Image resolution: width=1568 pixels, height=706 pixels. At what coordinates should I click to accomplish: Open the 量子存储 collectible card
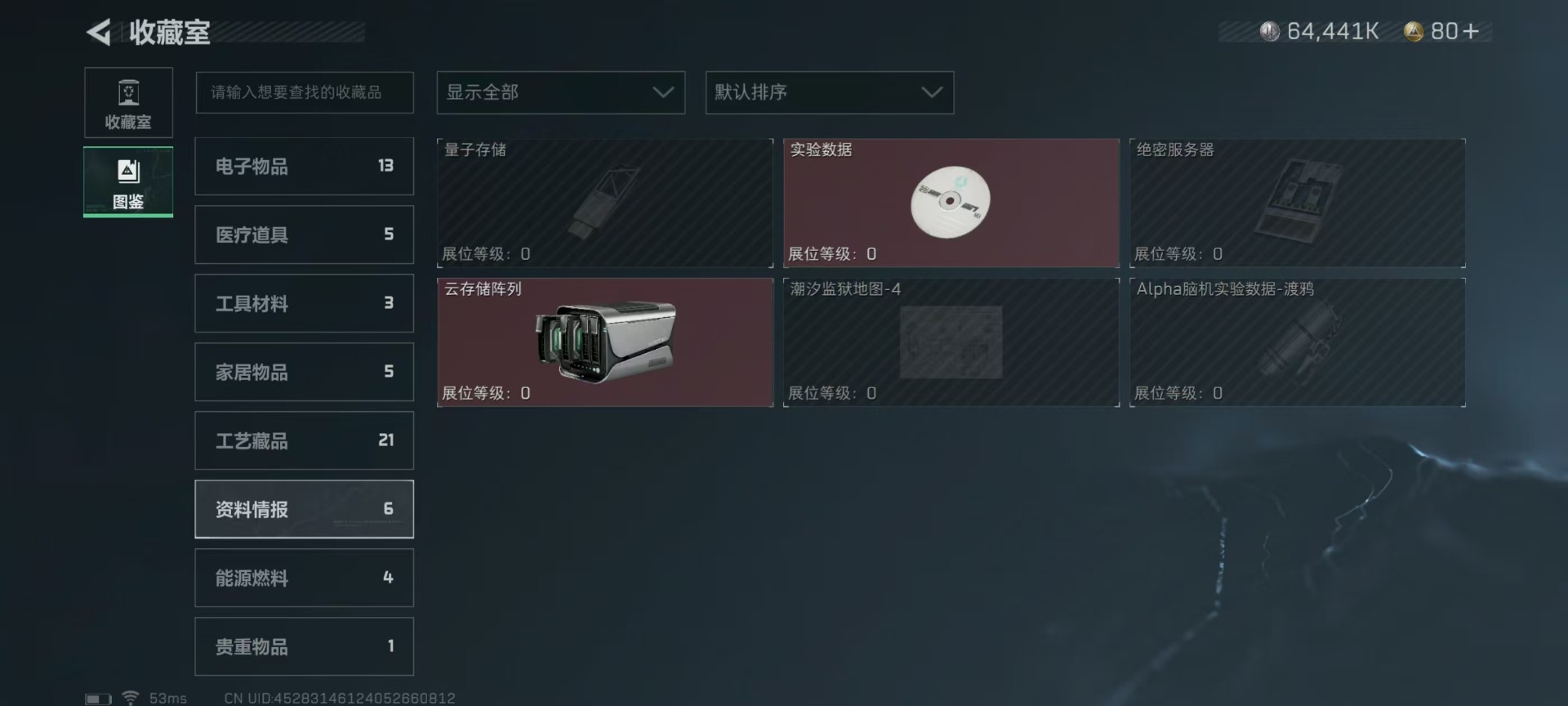pos(605,203)
